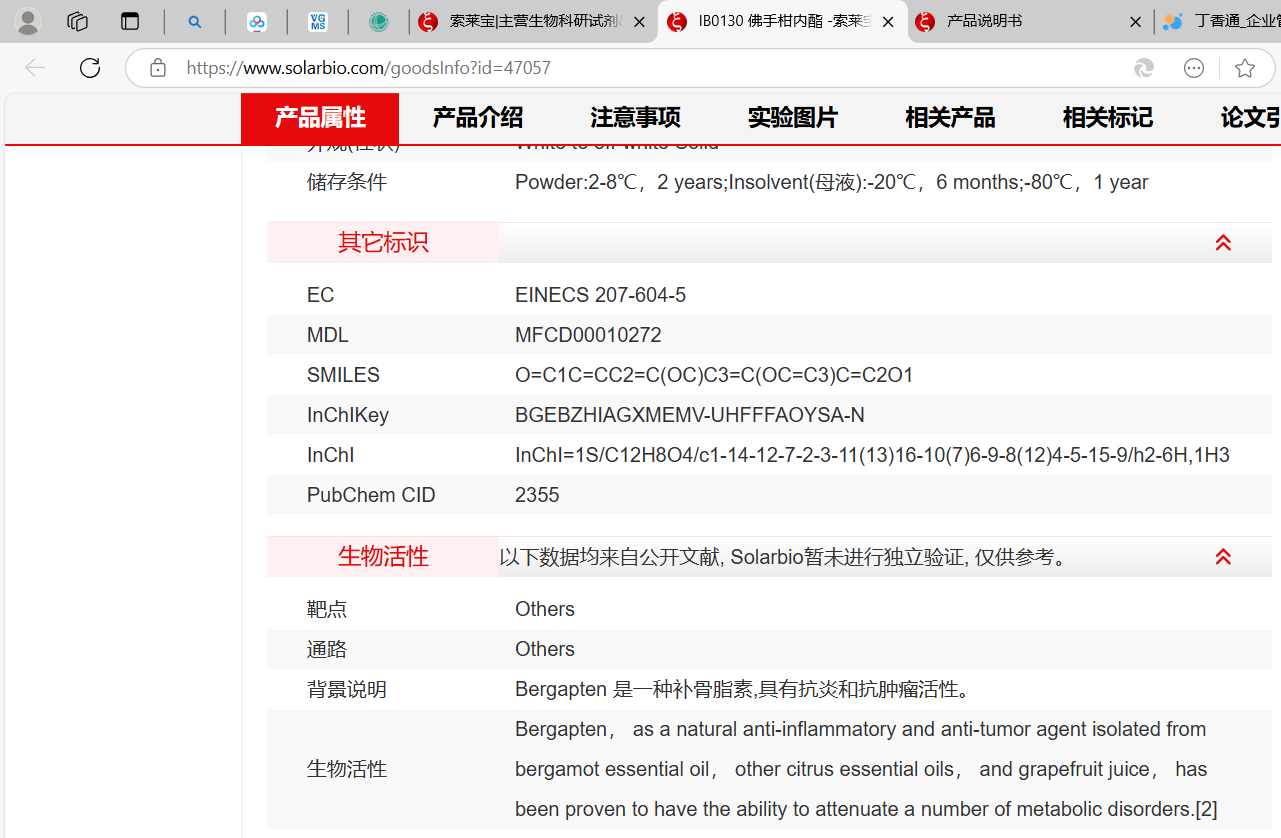
Task: Click the red and blue extension icon
Action: click(x=258, y=21)
